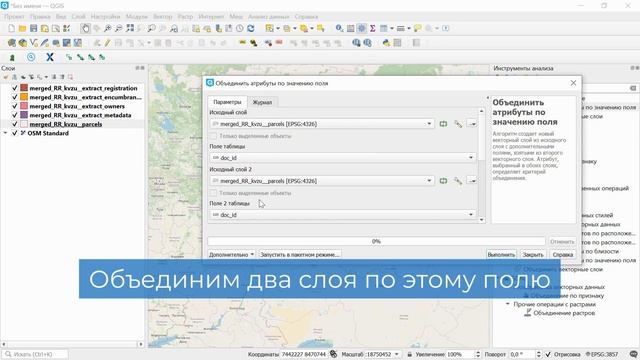
Task: Click the Справка button in the dialog
Action: coord(563,254)
